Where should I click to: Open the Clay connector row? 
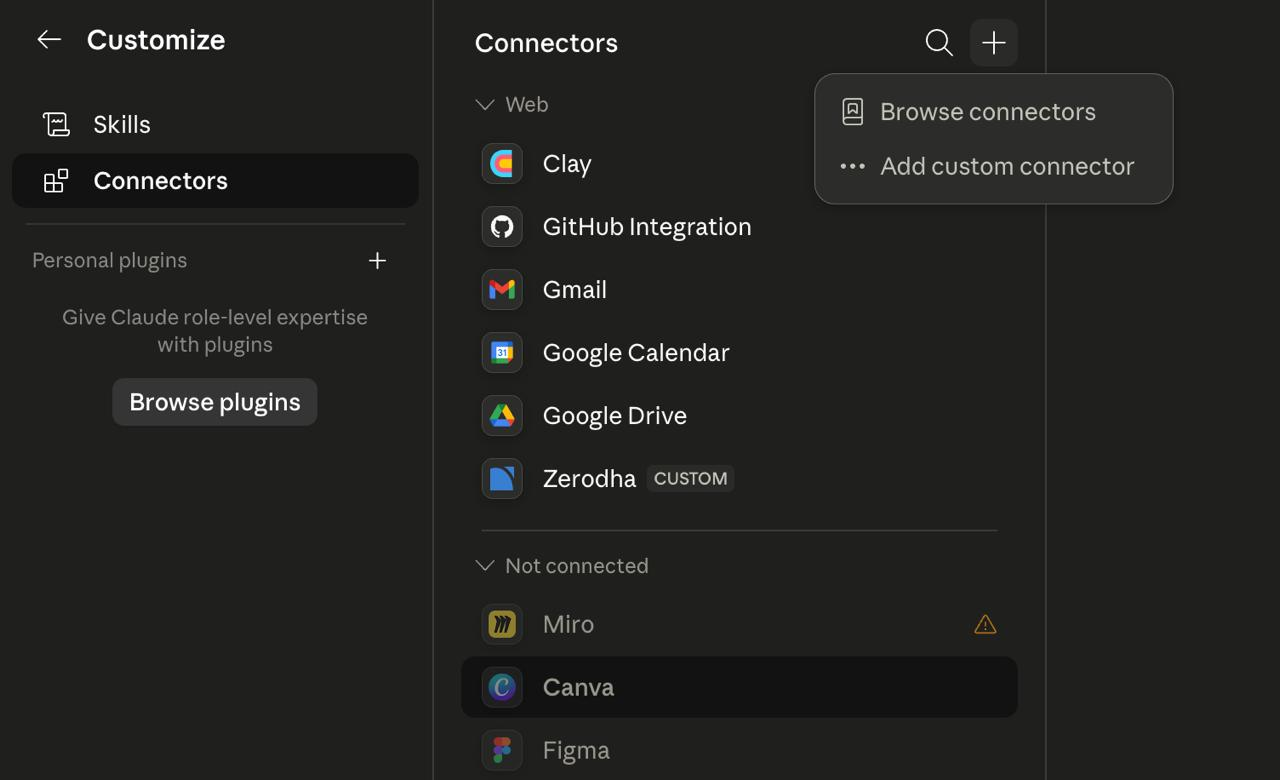(739, 164)
